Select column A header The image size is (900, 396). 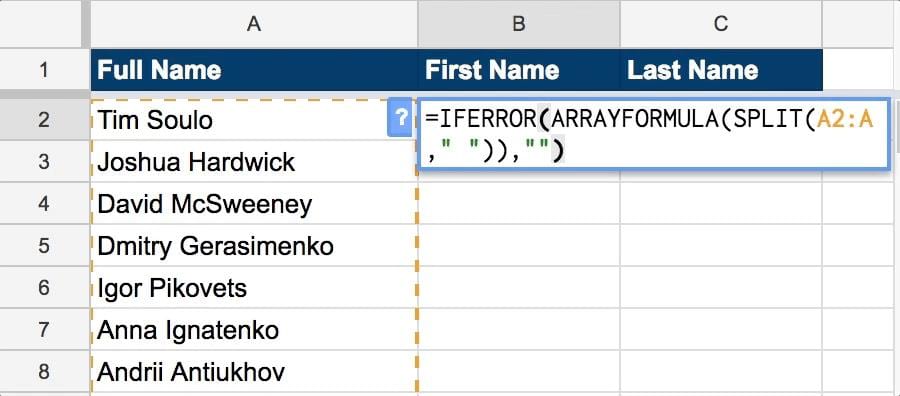tap(254, 24)
